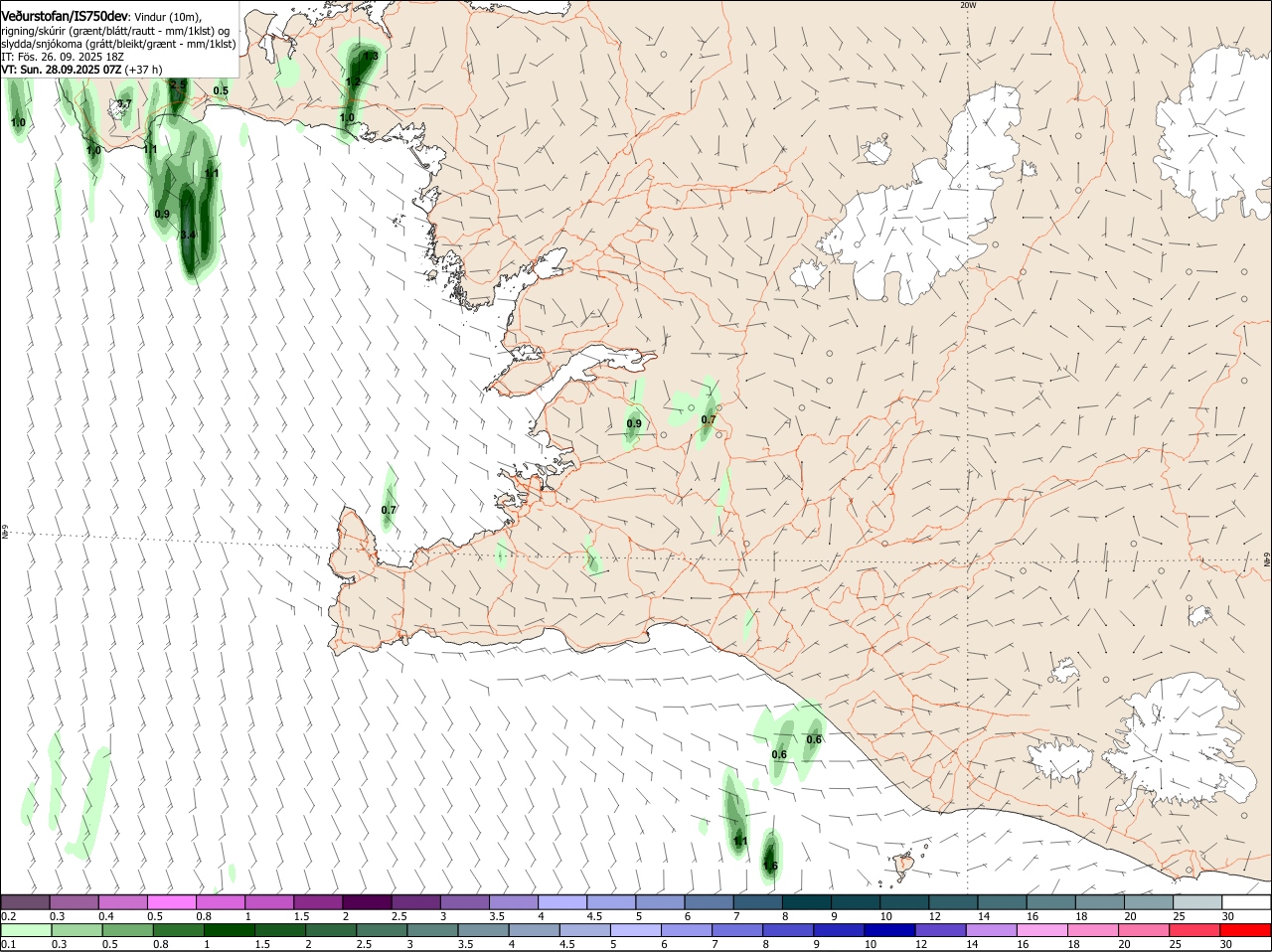Pick the darkest green swatch between 1 and 1.5
Screen dimensions: 1272x952
232,930
